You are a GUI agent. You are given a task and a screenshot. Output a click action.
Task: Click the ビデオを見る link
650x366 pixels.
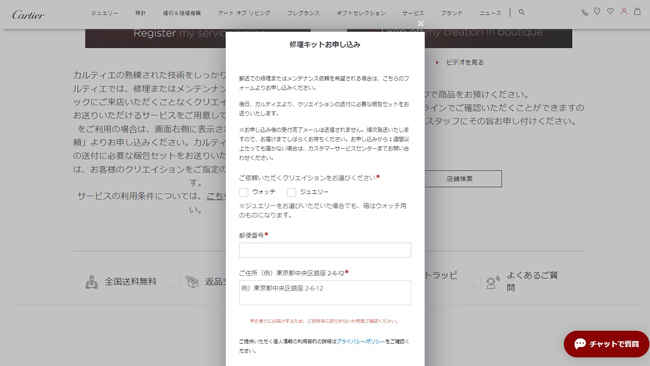click(465, 63)
